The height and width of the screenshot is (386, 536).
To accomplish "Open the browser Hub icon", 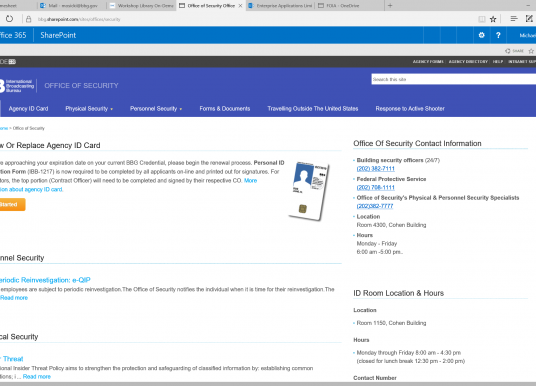I will coord(513,19).
